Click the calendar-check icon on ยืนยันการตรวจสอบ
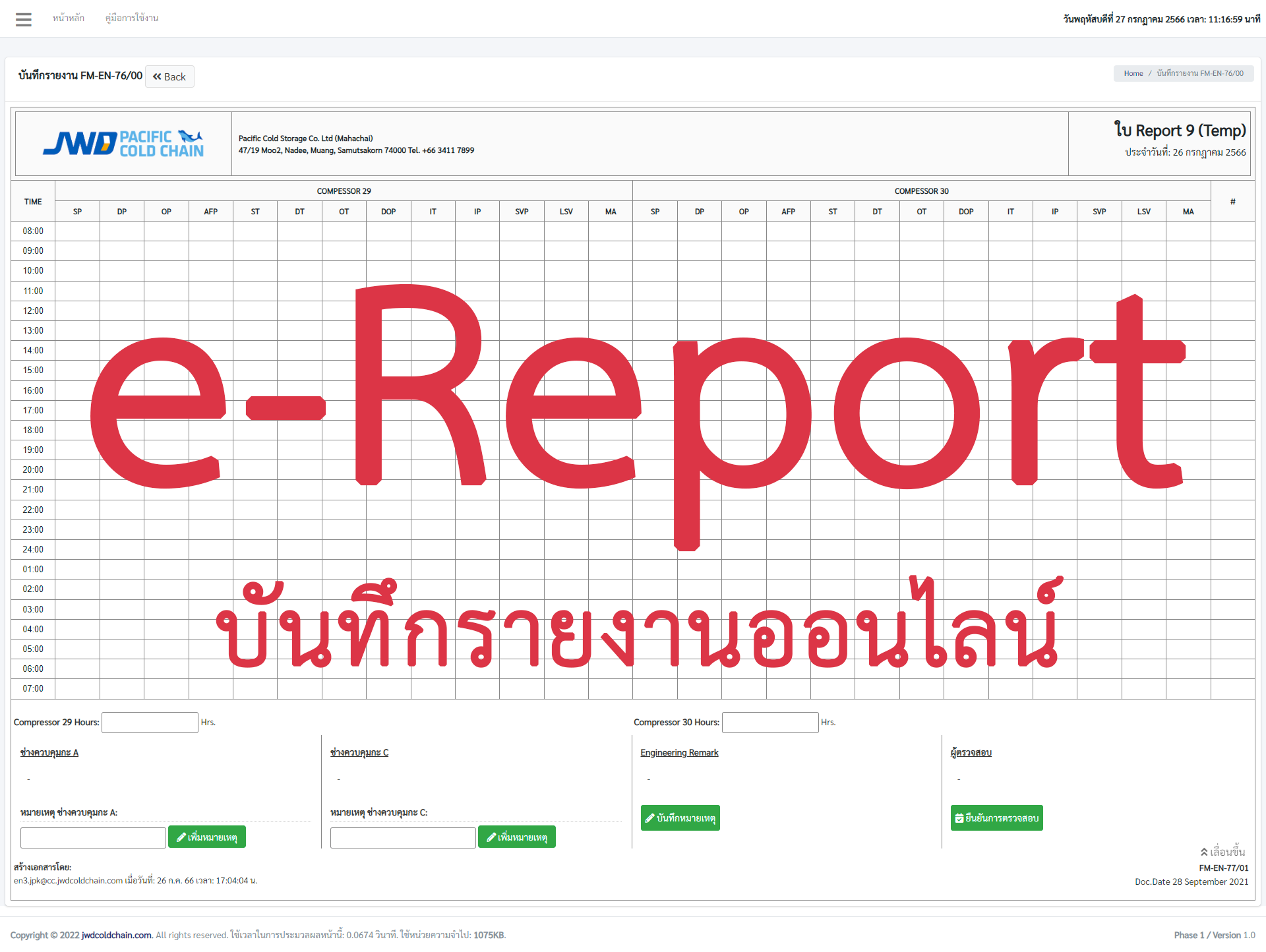 [x=959, y=818]
